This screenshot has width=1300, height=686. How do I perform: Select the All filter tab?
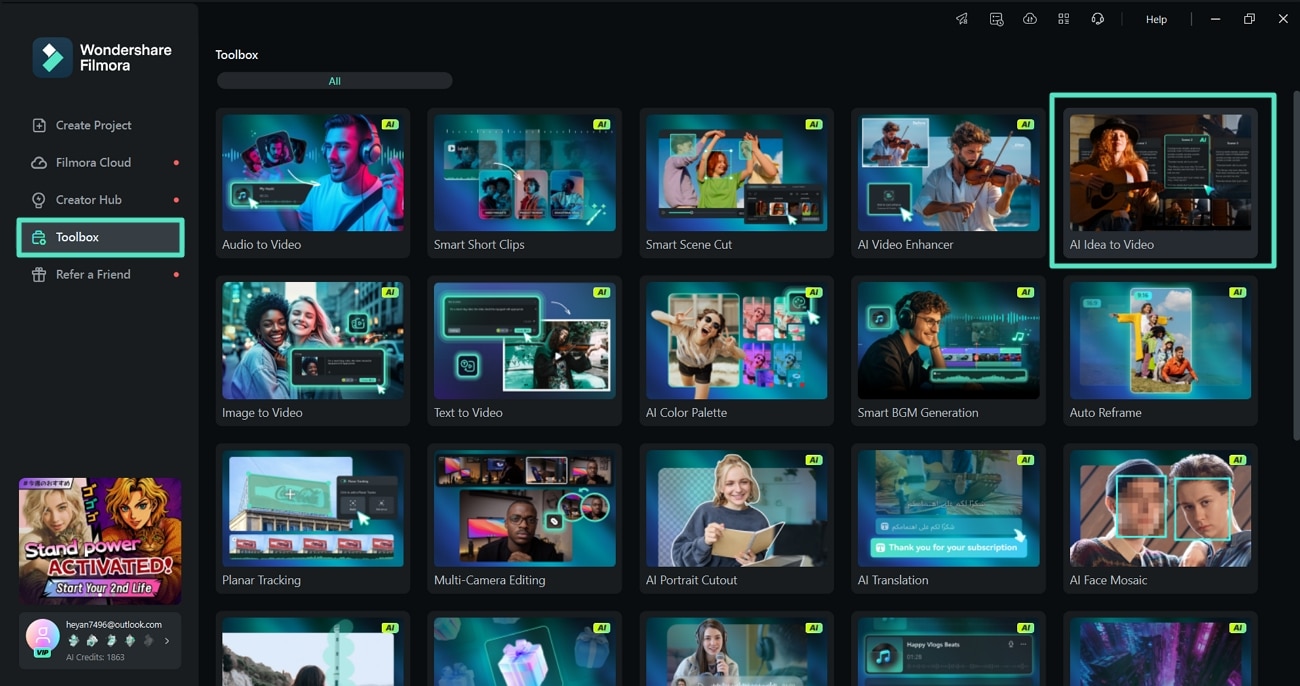[x=334, y=81]
